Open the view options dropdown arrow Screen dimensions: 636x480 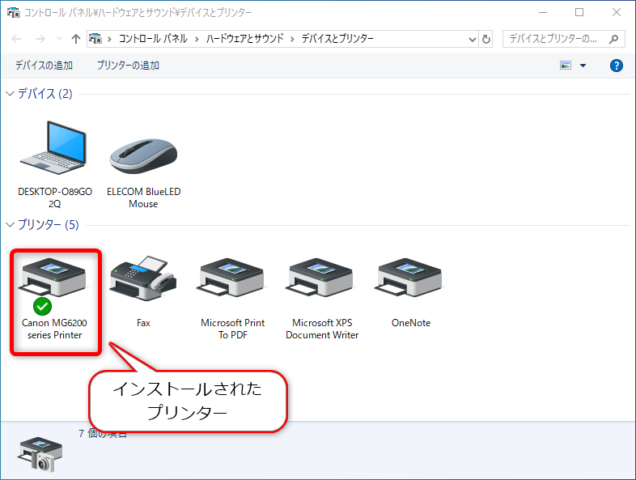(583, 65)
